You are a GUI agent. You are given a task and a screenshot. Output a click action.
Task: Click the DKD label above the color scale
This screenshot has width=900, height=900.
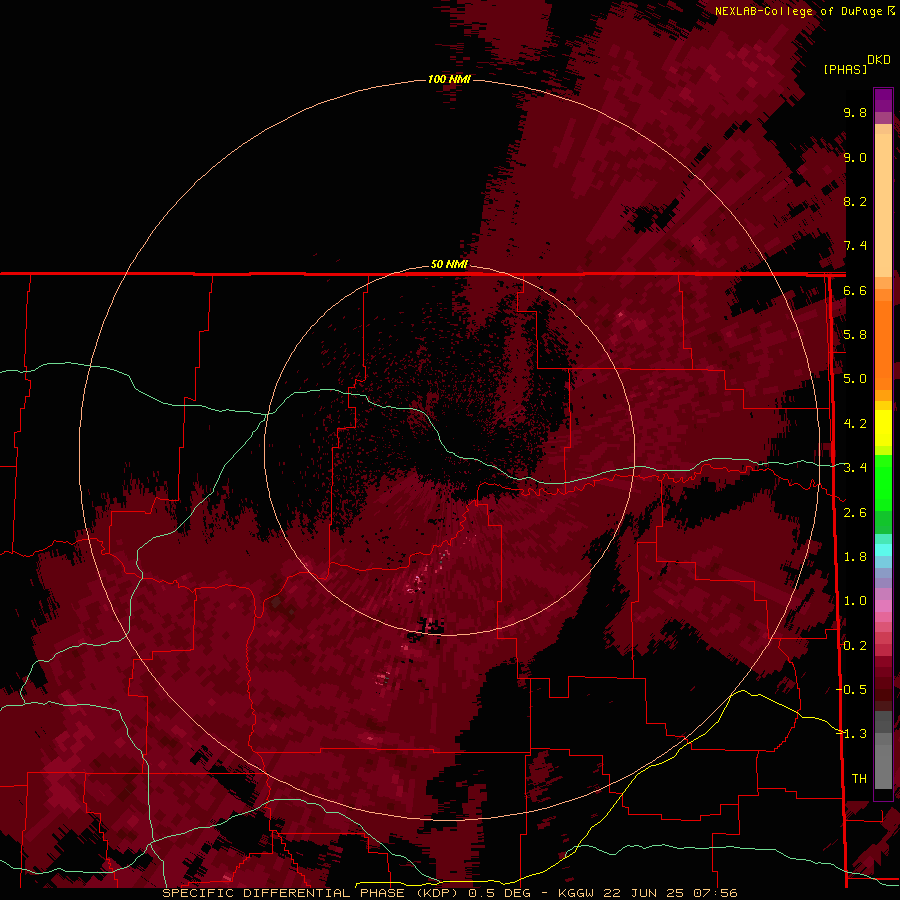879,60
